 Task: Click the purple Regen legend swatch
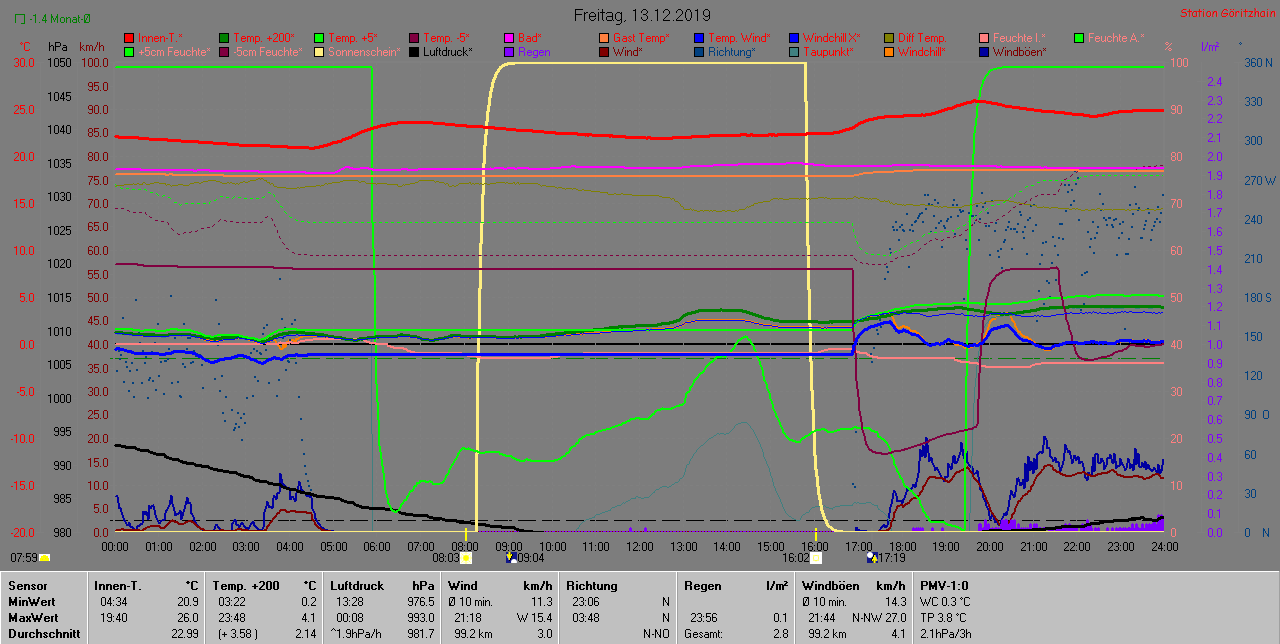pos(508,51)
